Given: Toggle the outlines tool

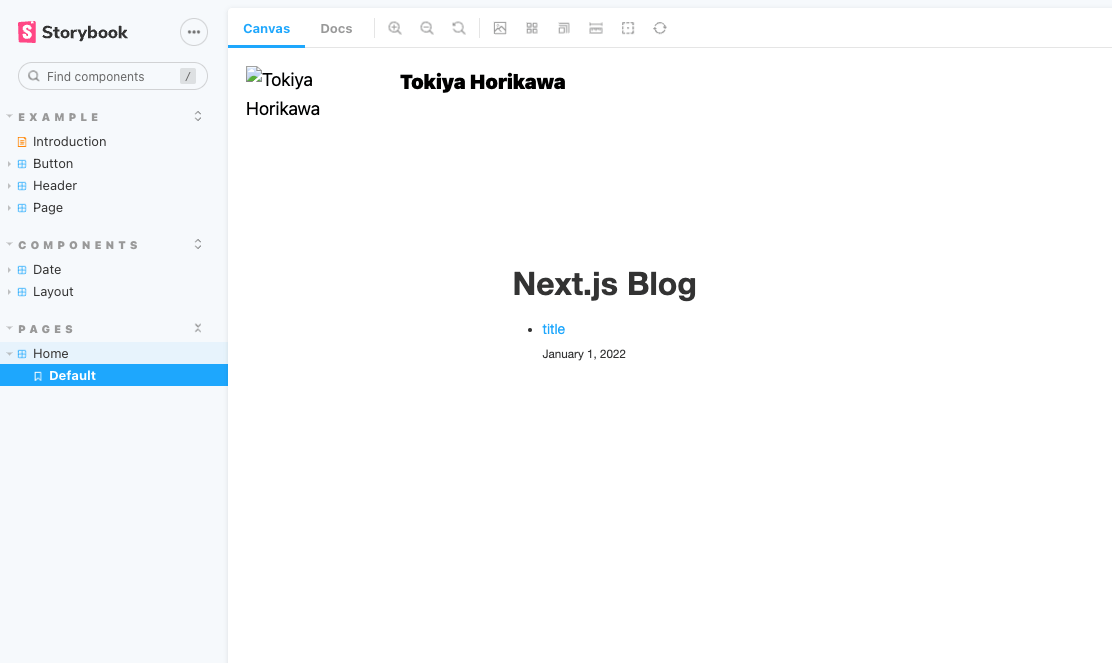Looking at the screenshot, I should 628,28.
